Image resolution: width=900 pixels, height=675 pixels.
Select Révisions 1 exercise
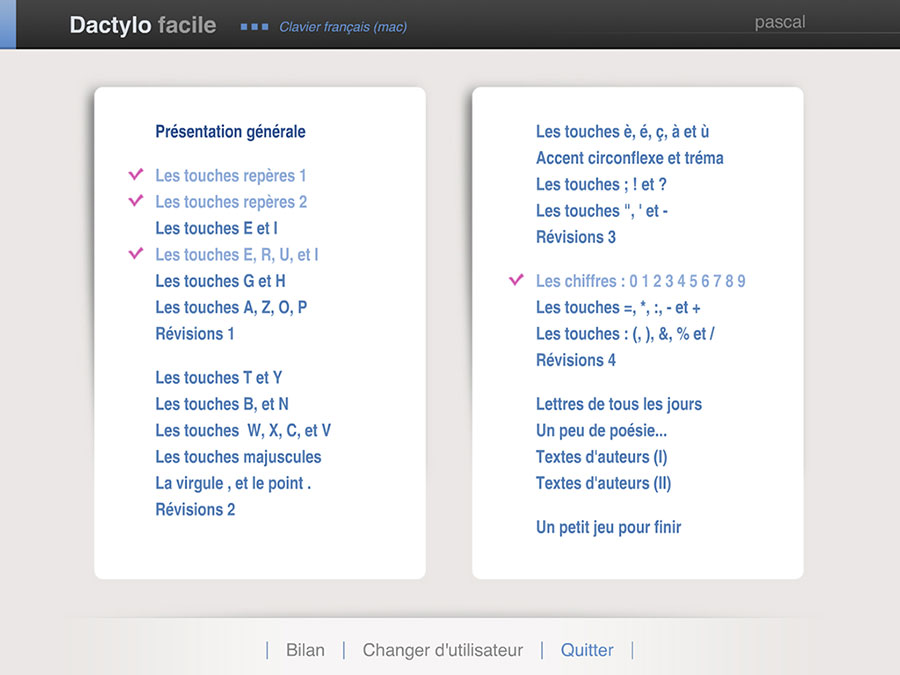pyautogui.click(x=195, y=334)
